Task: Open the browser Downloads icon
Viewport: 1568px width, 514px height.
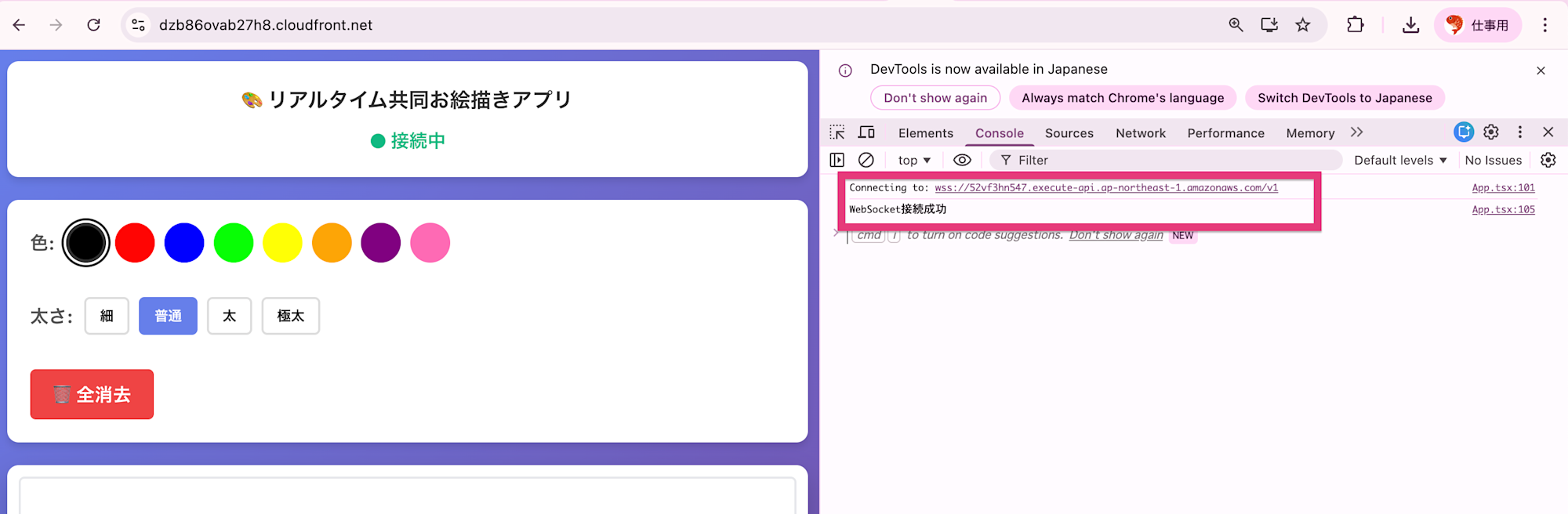Action: click(x=1410, y=25)
